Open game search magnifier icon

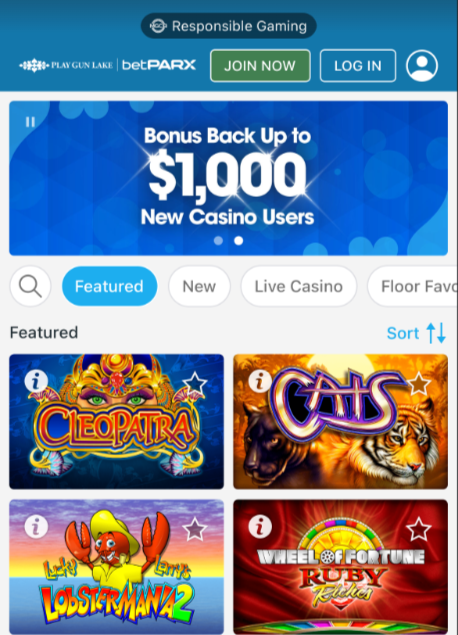click(x=30, y=286)
